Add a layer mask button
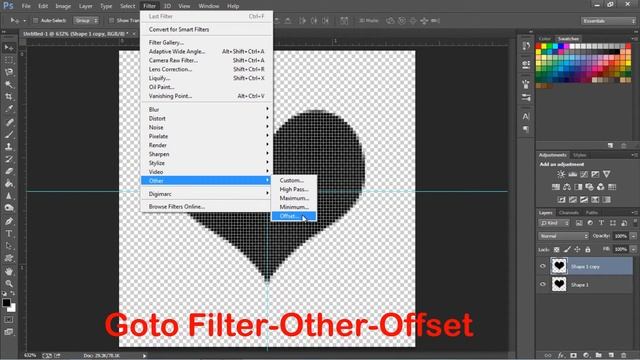The image size is (640, 360). pos(573,356)
